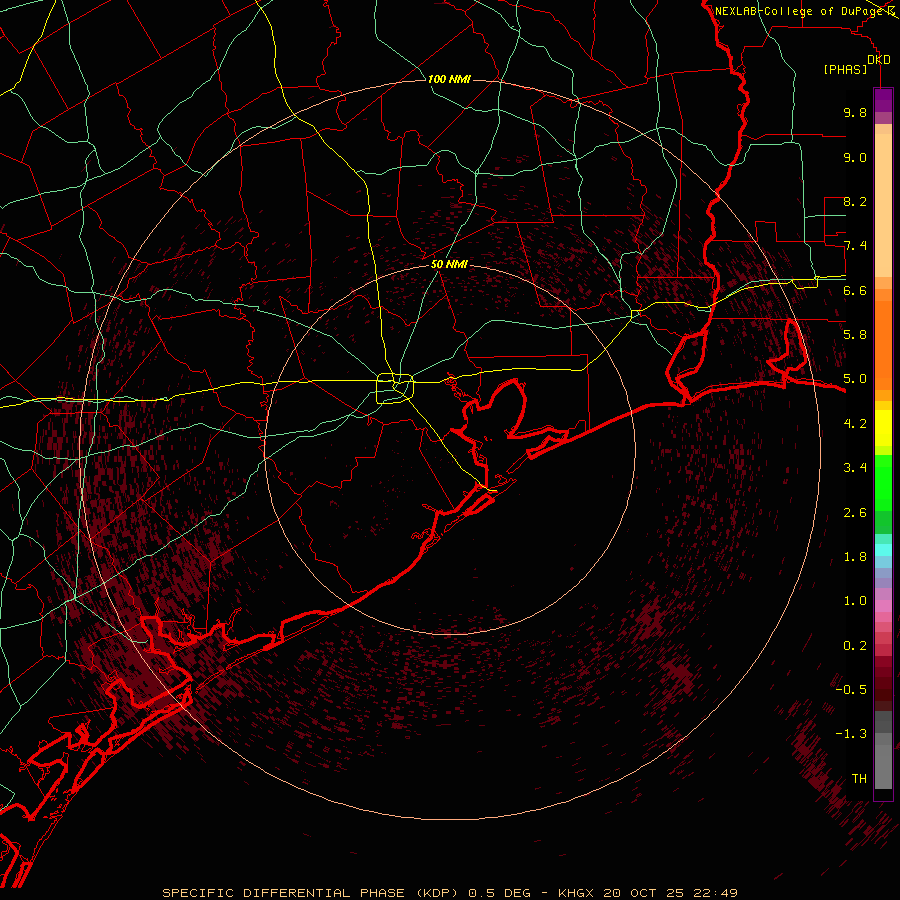The image size is (900, 900).
Task: Click the 3.4 scale label
Action: tap(855, 468)
